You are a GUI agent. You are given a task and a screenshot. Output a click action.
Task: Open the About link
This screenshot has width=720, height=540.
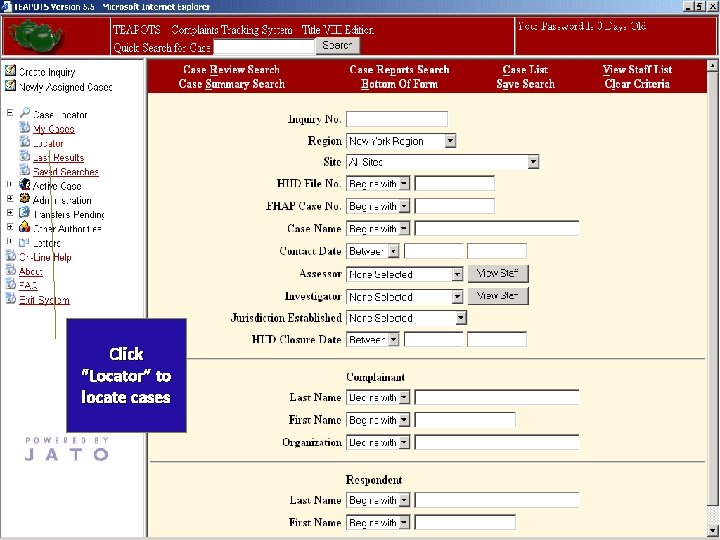(x=31, y=271)
